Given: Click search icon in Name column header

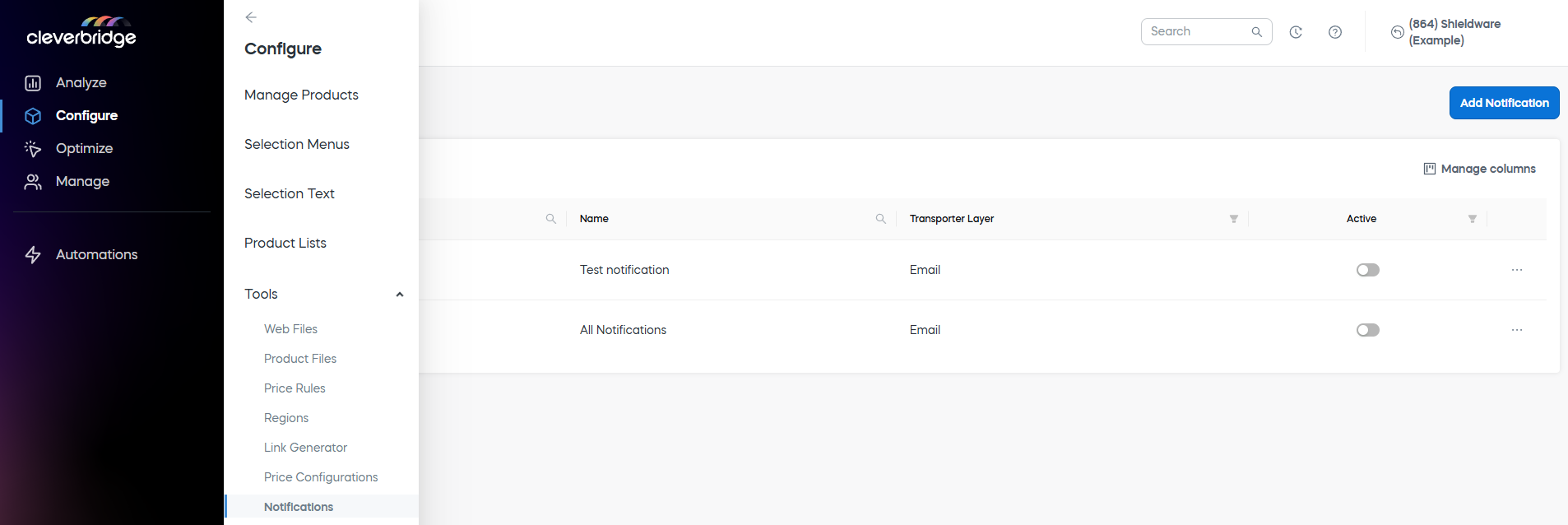Looking at the screenshot, I should pyautogui.click(x=881, y=219).
